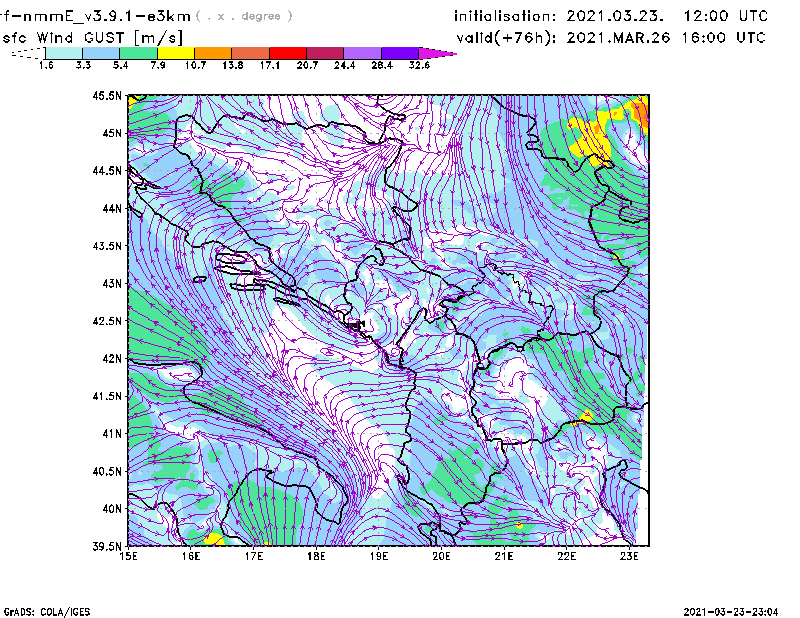Click the light blue 3.3–5.4 legend swatch

[101, 53]
